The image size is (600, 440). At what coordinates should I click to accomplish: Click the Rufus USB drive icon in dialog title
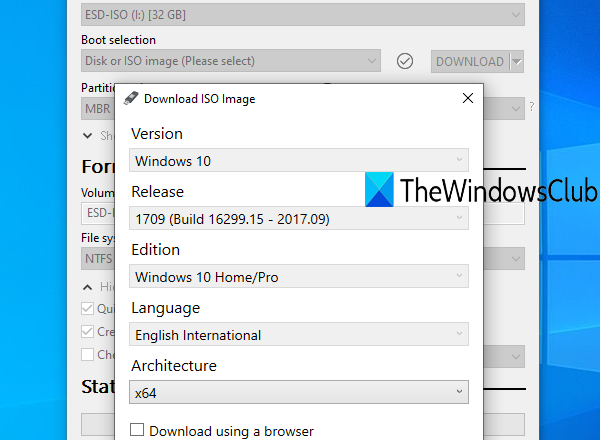pos(131,98)
